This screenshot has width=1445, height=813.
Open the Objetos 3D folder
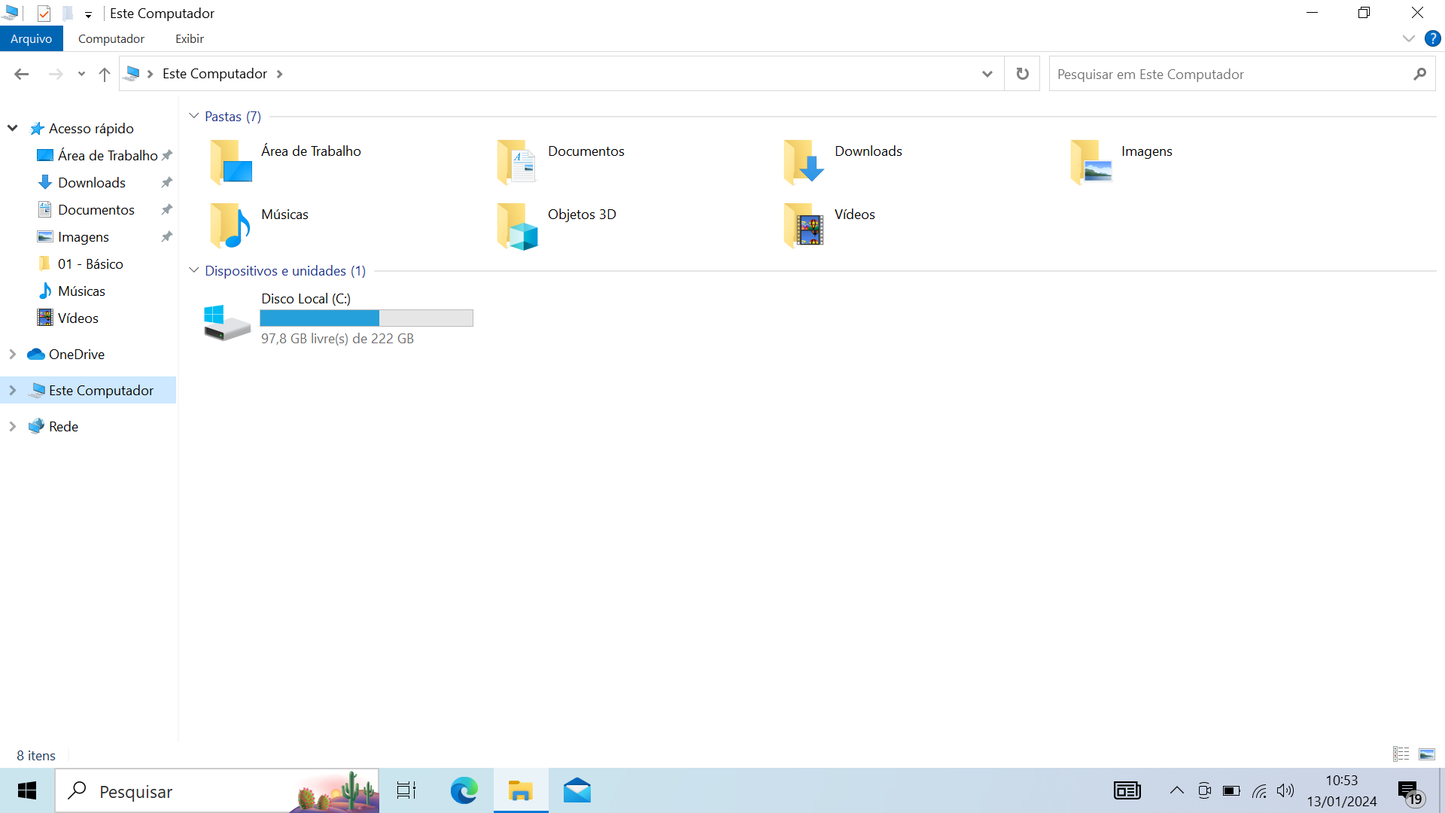click(517, 225)
